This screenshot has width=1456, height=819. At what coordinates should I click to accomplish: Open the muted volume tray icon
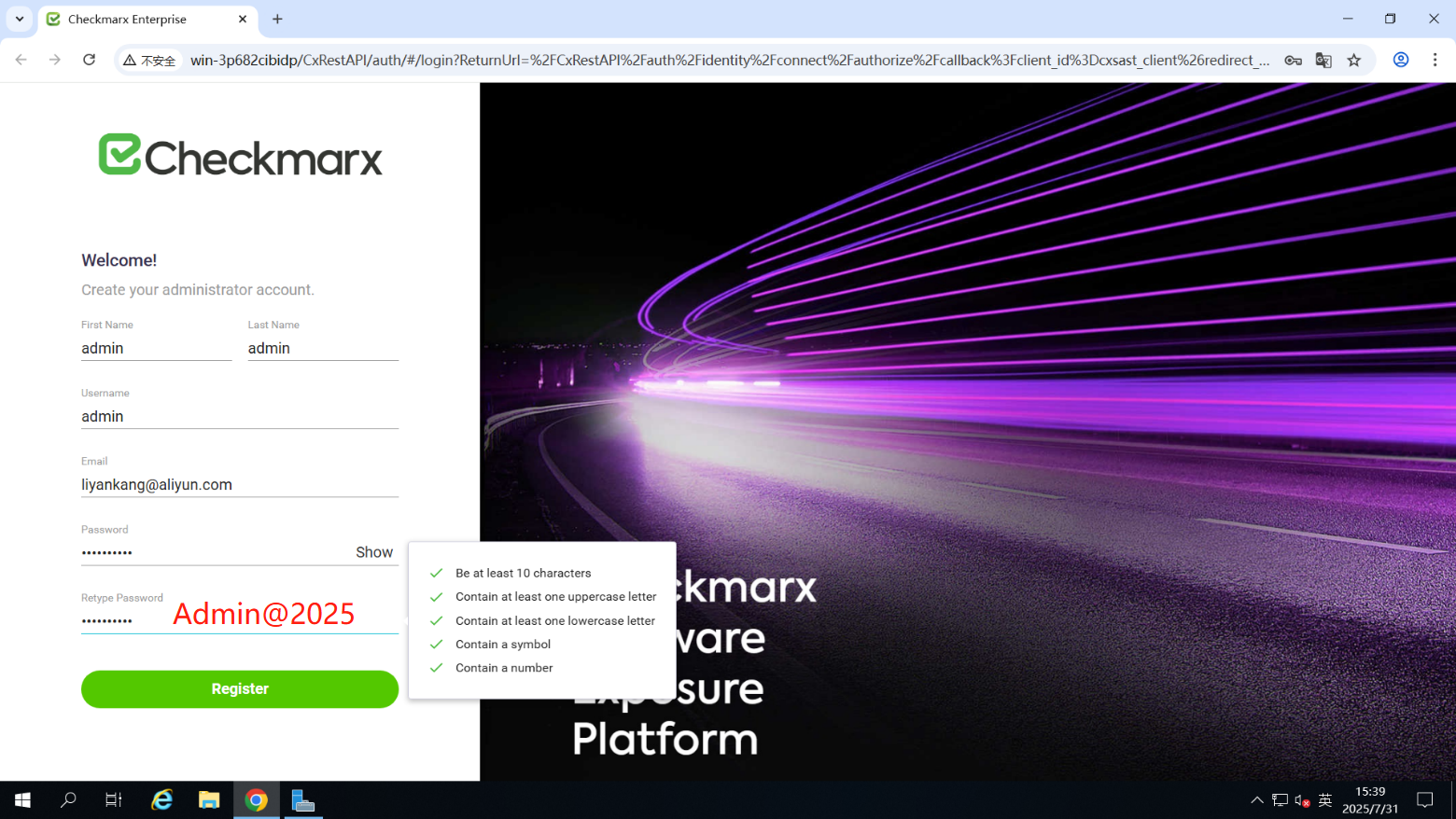click(1302, 800)
